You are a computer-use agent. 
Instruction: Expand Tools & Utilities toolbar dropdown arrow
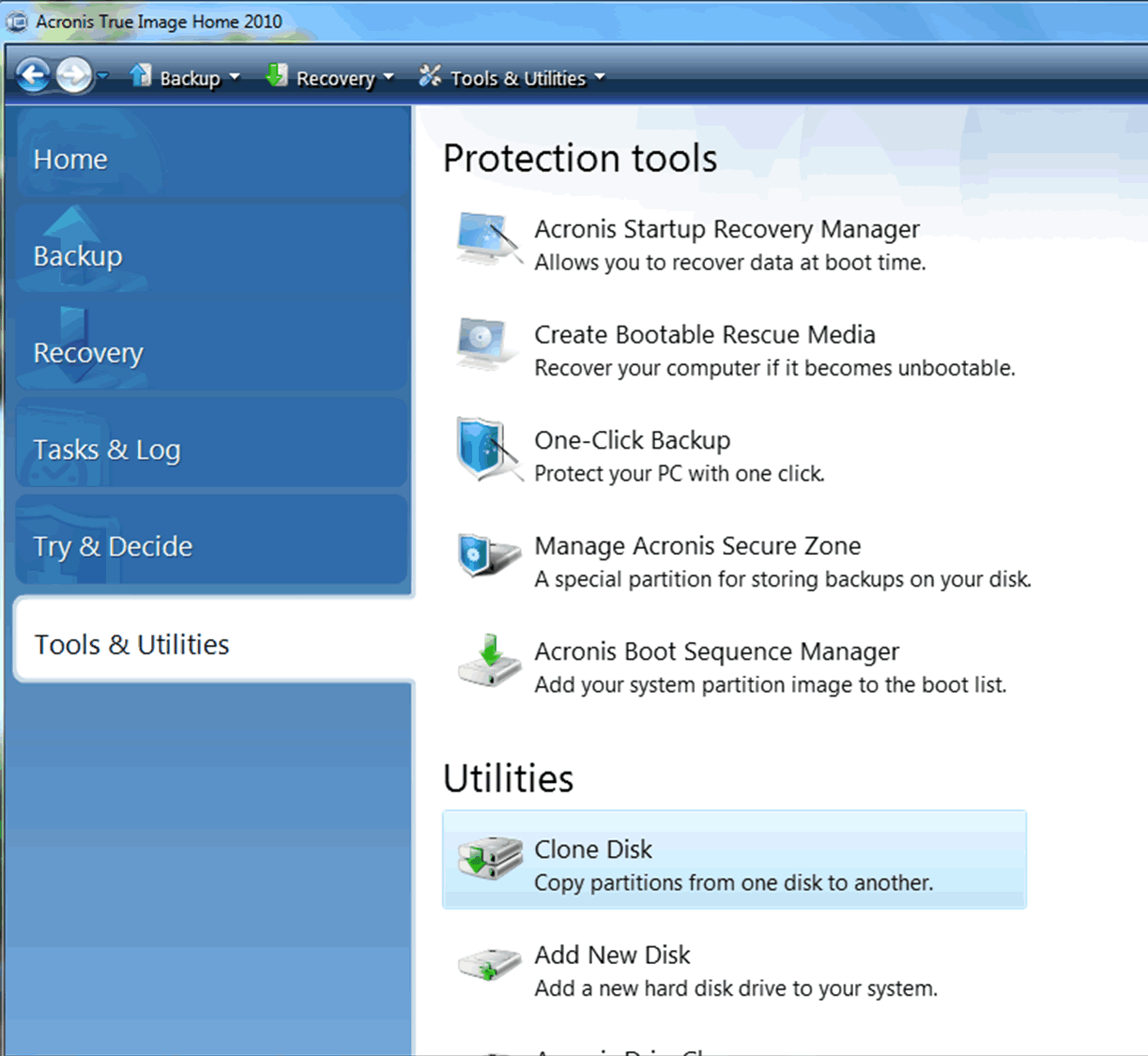(x=599, y=78)
